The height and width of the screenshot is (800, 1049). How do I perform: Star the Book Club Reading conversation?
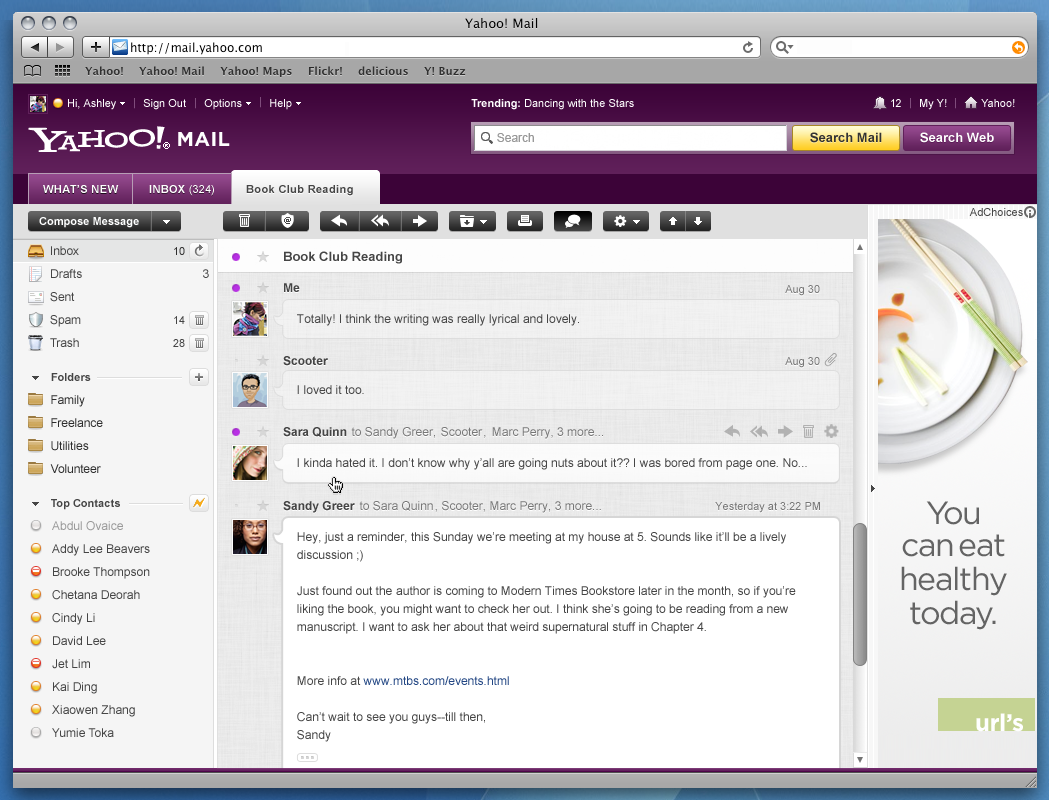click(263, 257)
